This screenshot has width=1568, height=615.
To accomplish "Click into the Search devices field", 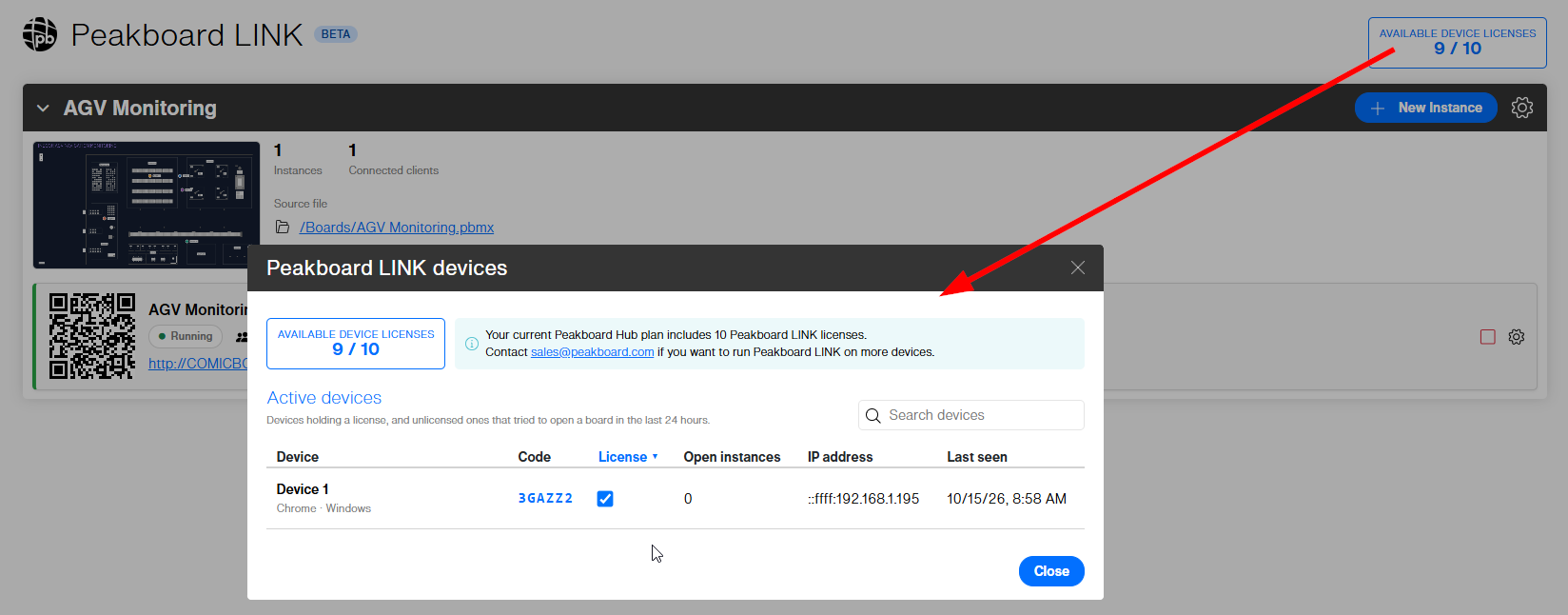I will click(x=971, y=415).
